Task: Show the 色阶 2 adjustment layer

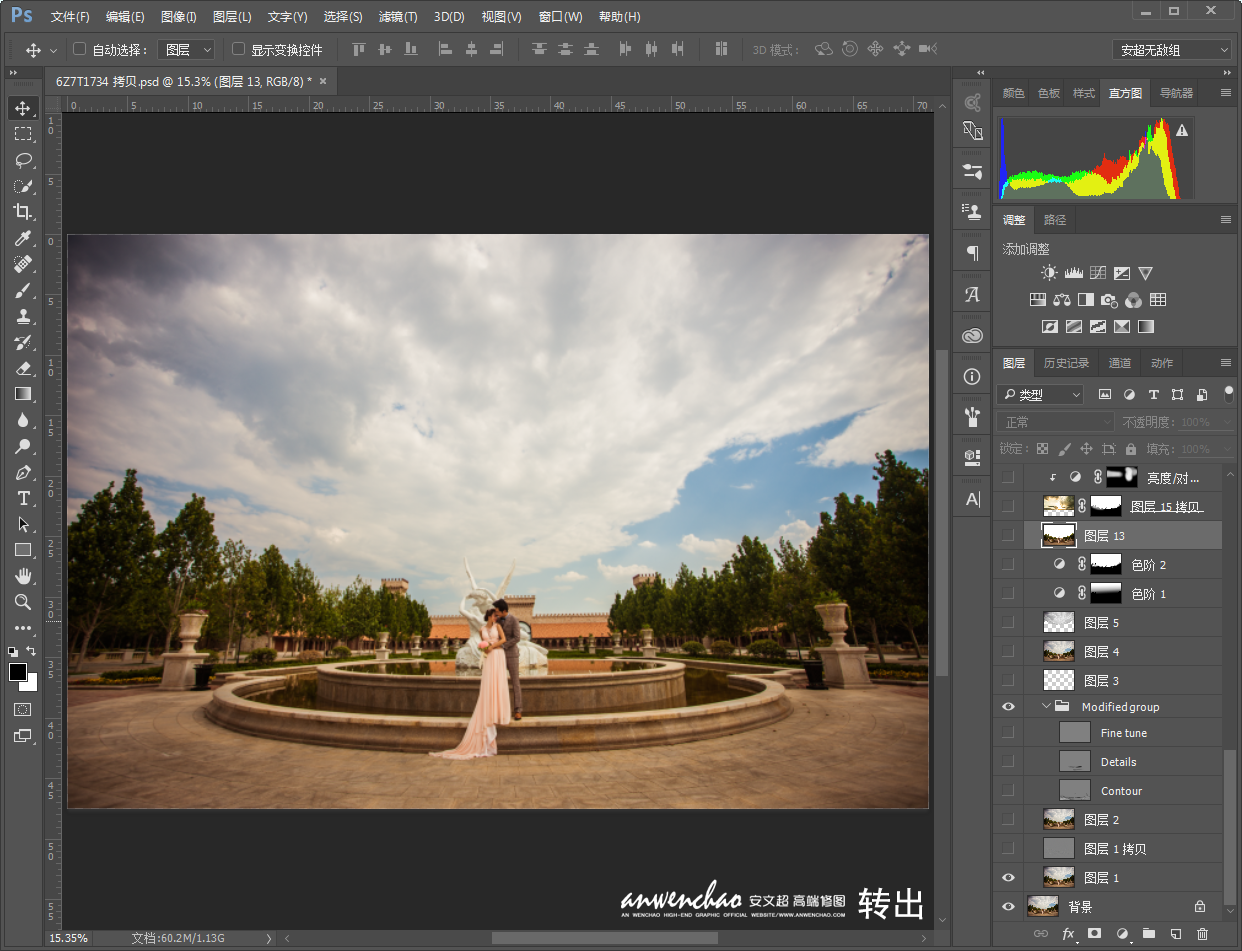Action: [1008, 565]
